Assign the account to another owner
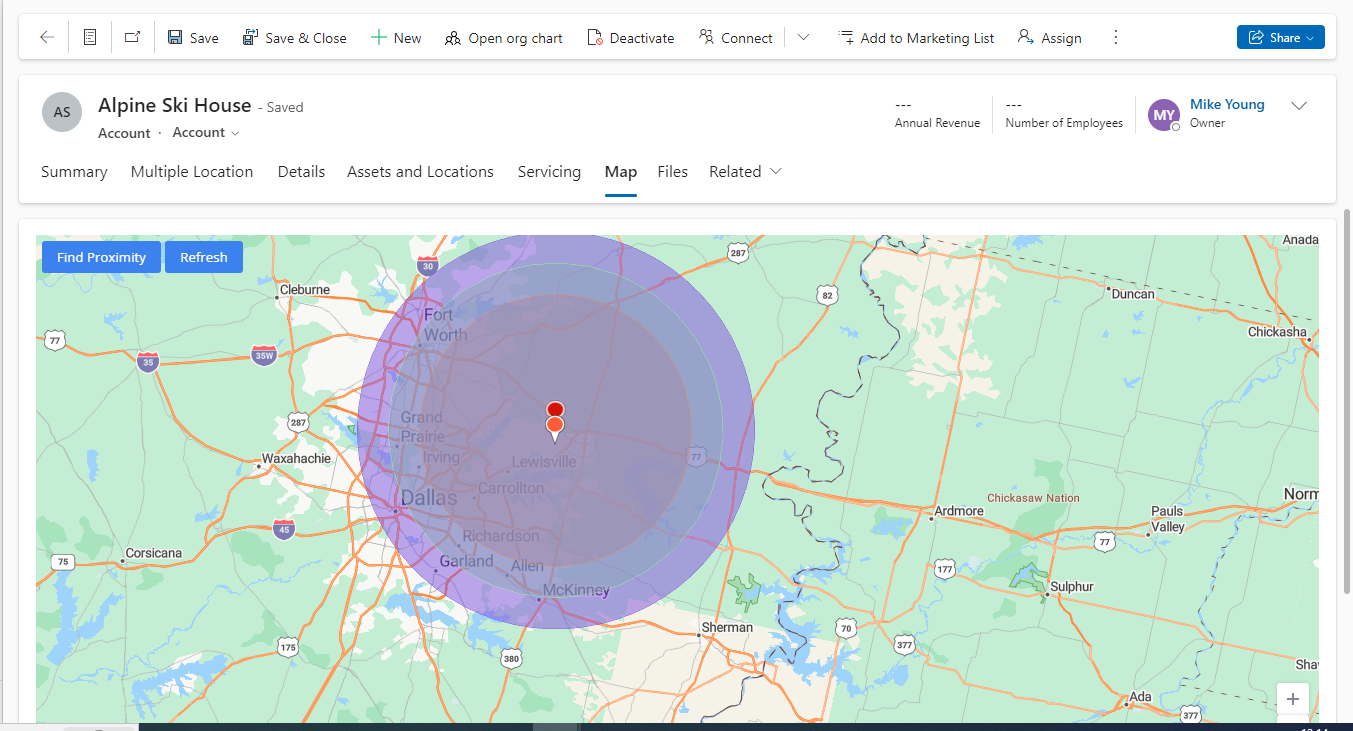The height and width of the screenshot is (731, 1353). coord(1050,38)
